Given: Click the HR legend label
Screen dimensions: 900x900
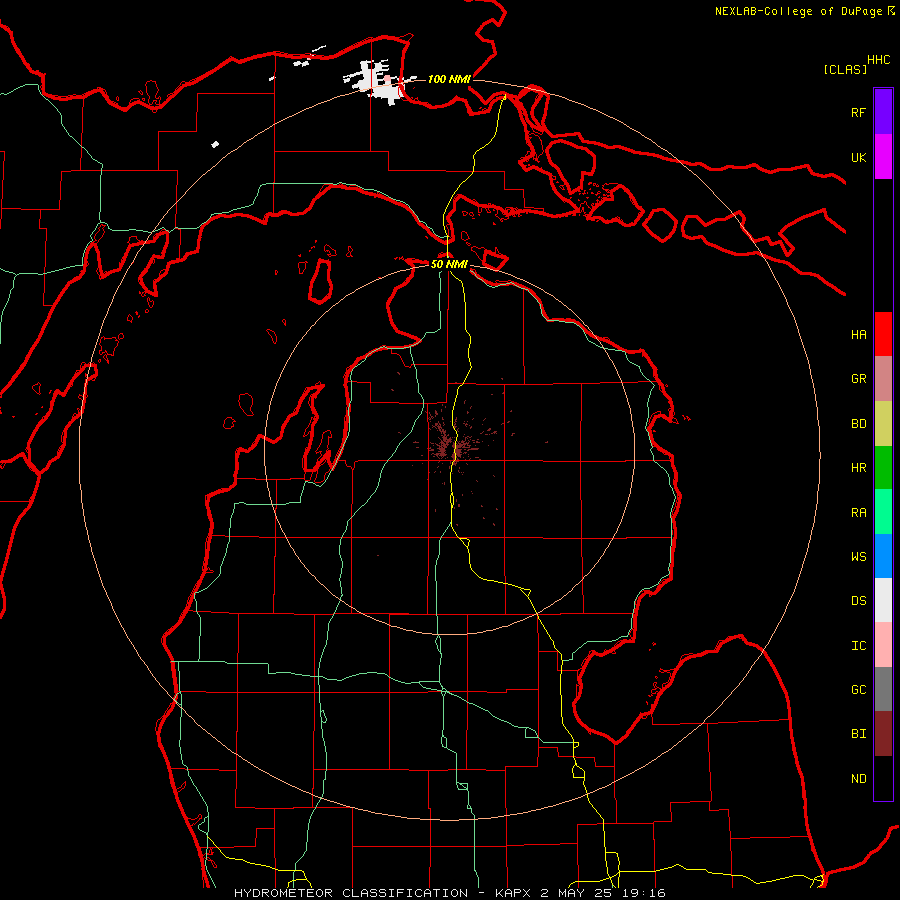Looking at the screenshot, I should (x=858, y=468).
